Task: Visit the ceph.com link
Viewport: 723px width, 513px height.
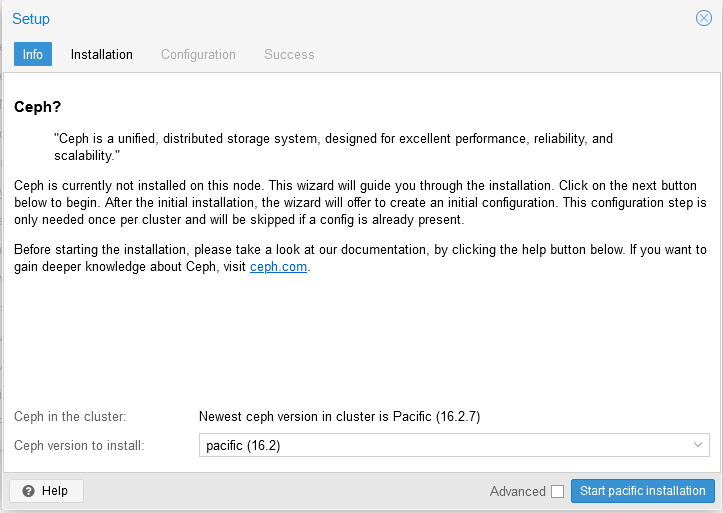Action: (x=279, y=267)
